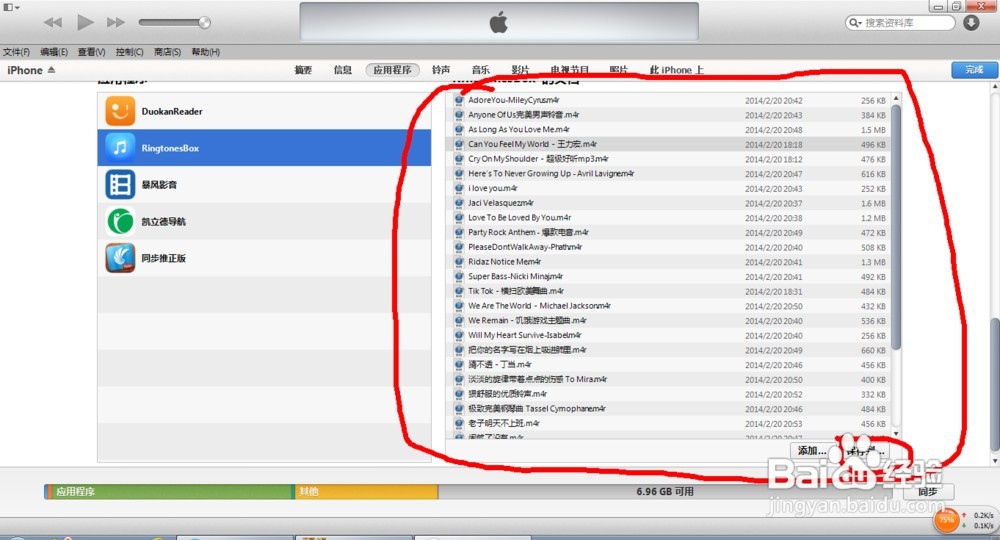This screenshot has width=1000, height=540.
Task: Switch to the 音乐 tab
Action: pos(480,69)
